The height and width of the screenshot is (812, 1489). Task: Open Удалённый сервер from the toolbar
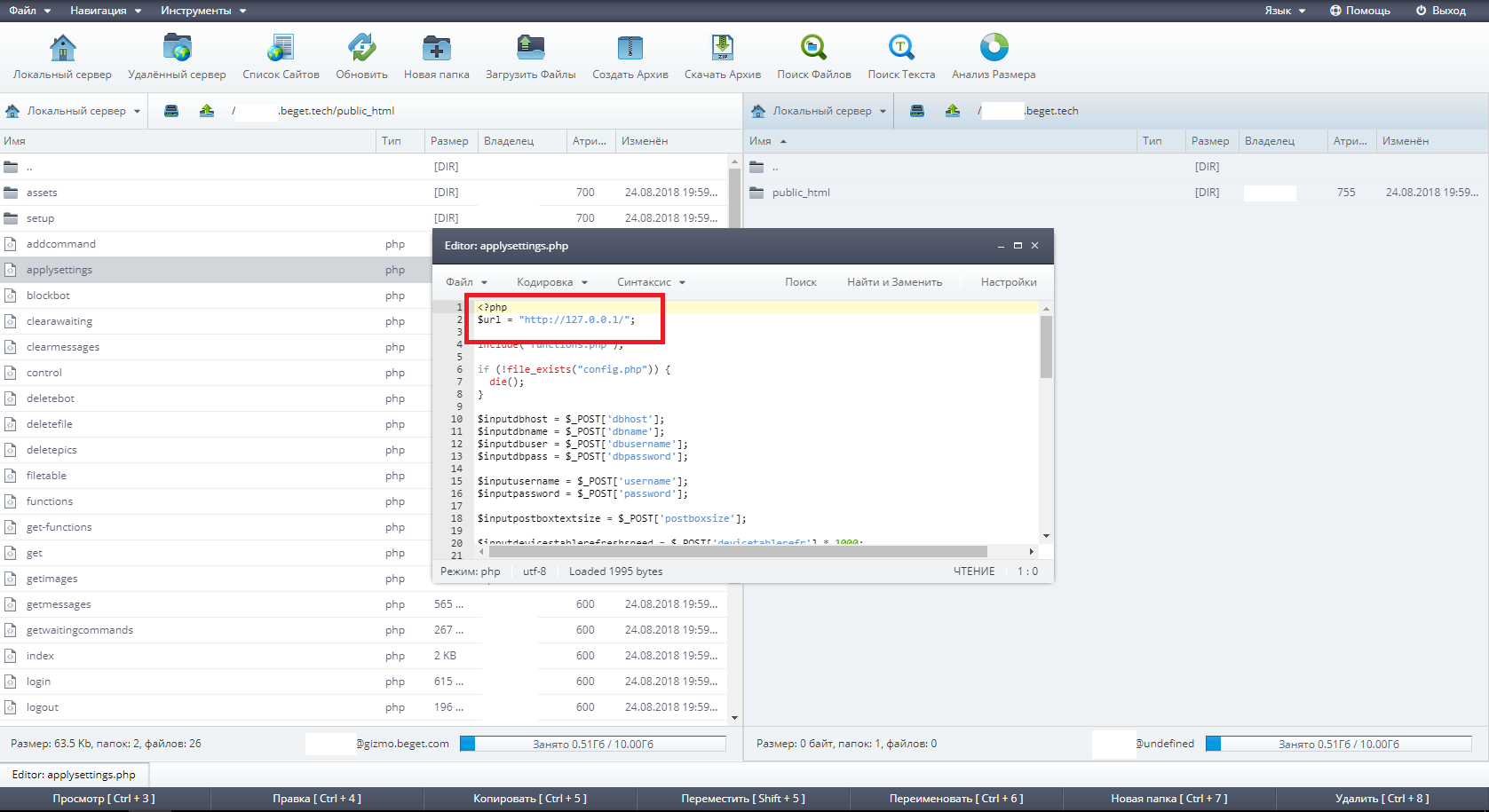177,48
